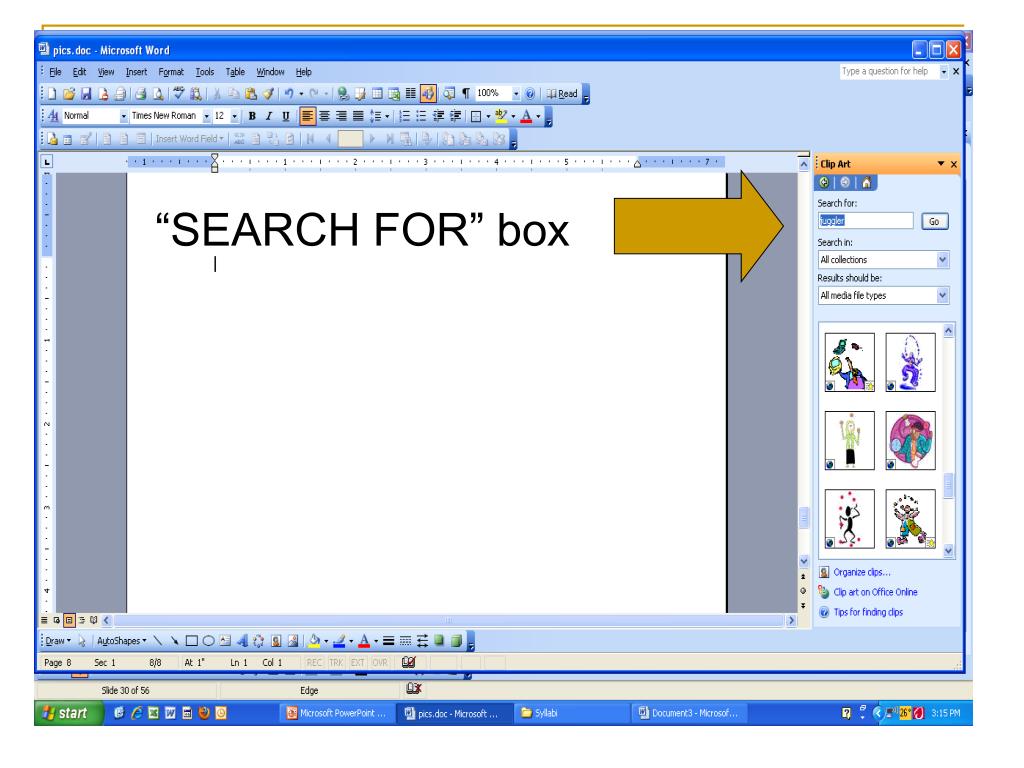Apply bulleted list formatting
The image size is (1024, 768).
coord(421,116)
